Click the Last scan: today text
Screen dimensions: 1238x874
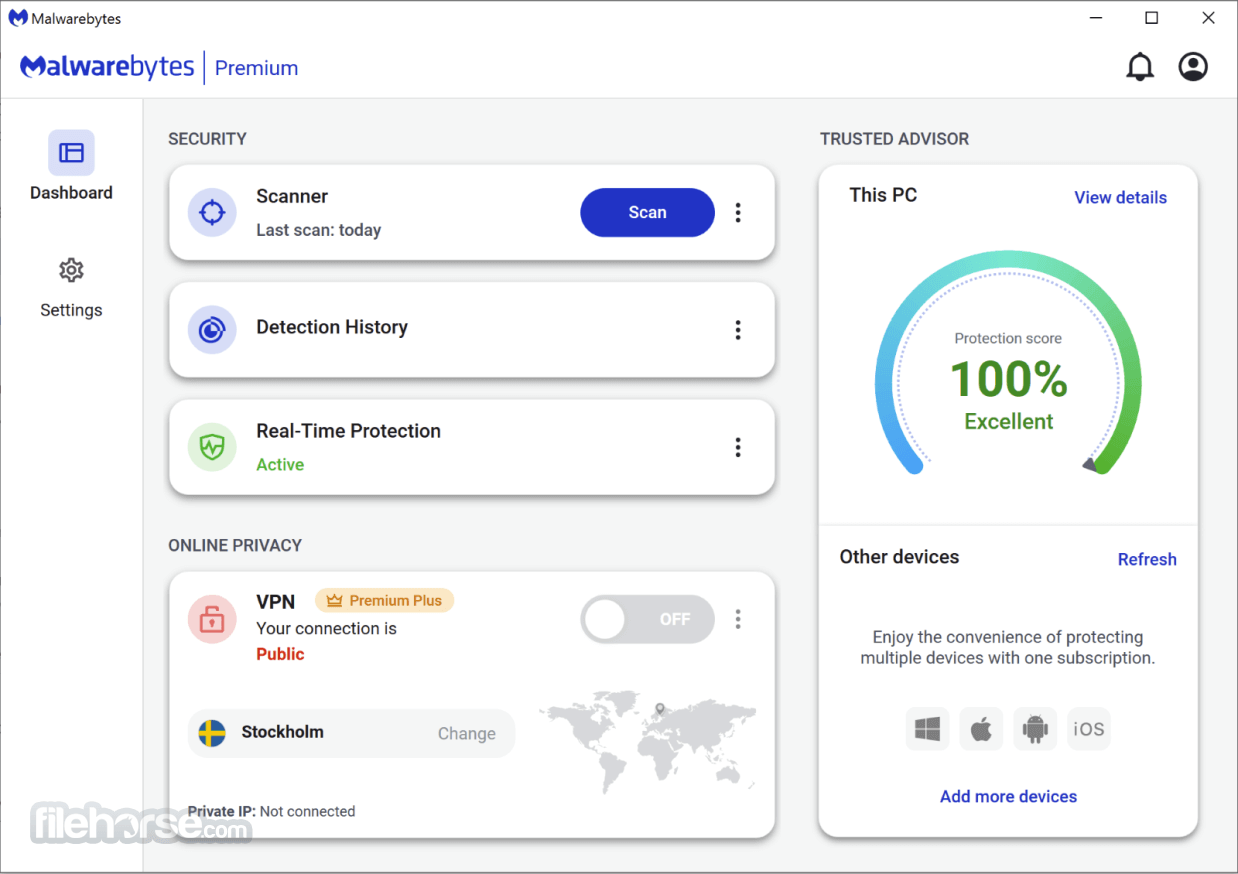318,230
